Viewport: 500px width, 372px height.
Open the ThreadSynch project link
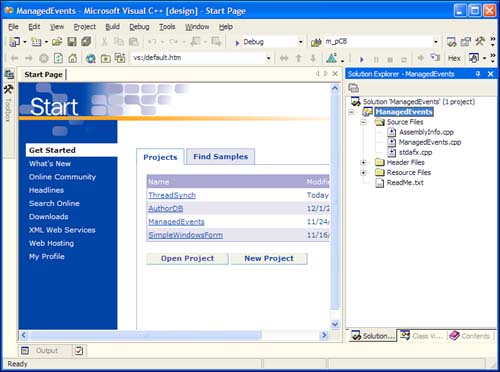tap(172, 195)
